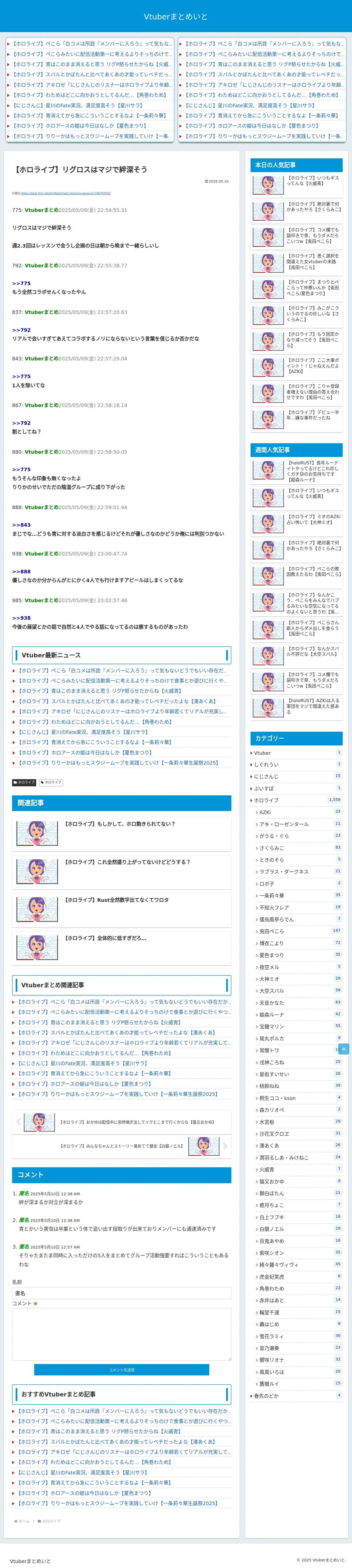Click the 匿名 name on comment 1
This screenshot has width=352, height=1568.
[x=24, y=1193]
